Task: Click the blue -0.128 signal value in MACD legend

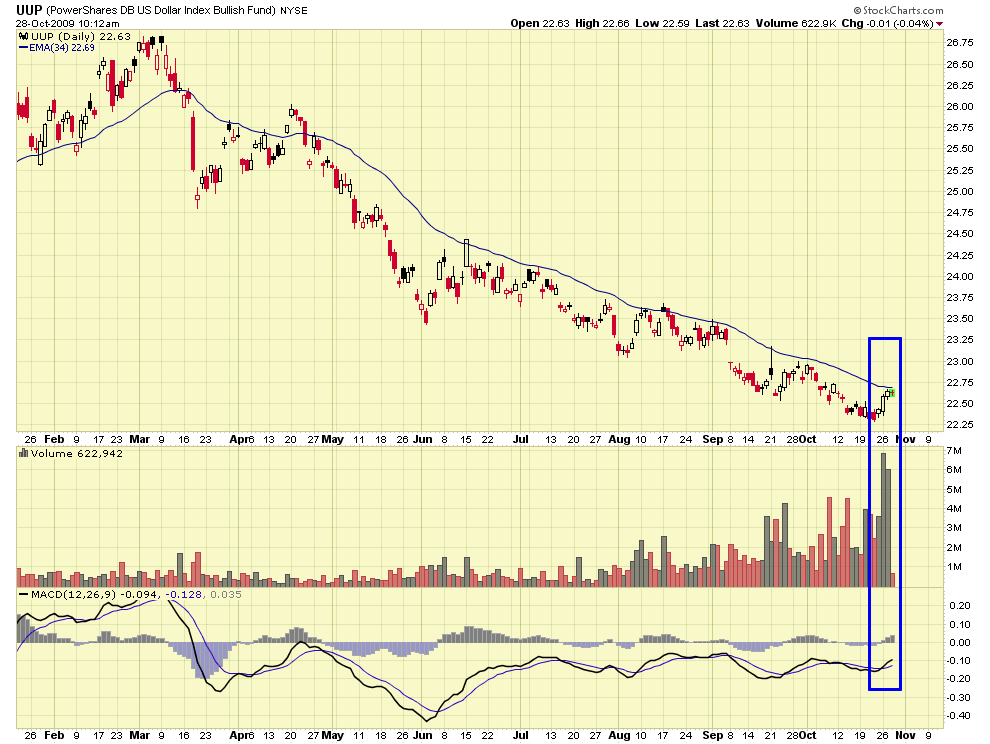Action: point(184,594)
